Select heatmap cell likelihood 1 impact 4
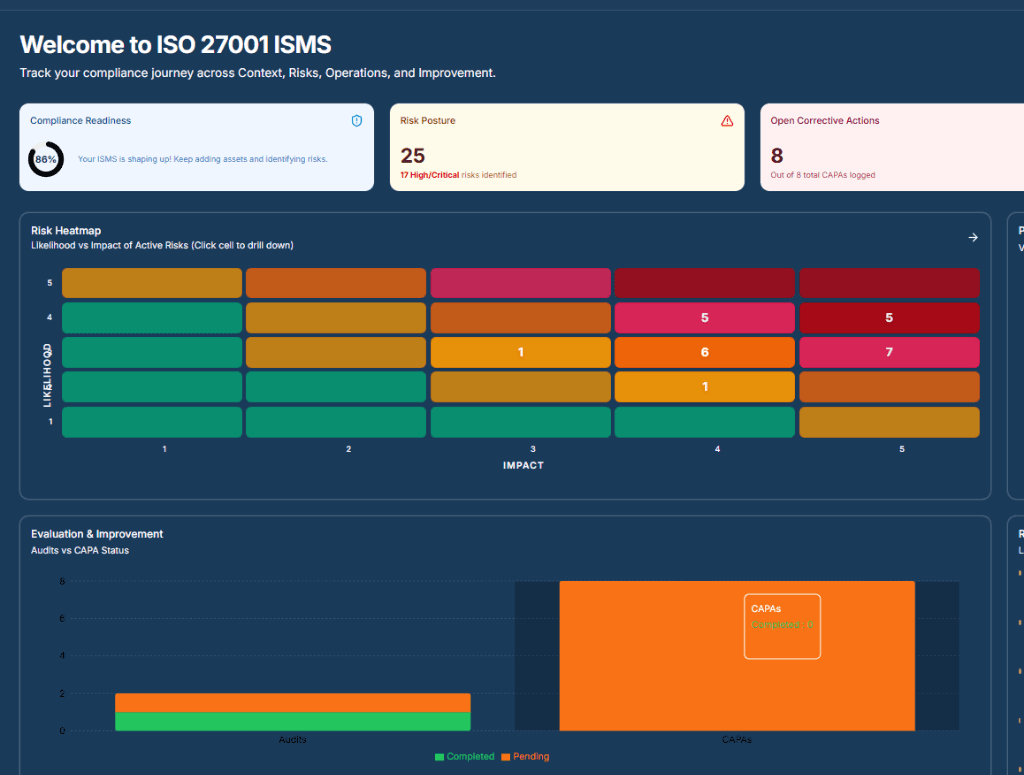 pyautogui.click(x=705, y=422)
